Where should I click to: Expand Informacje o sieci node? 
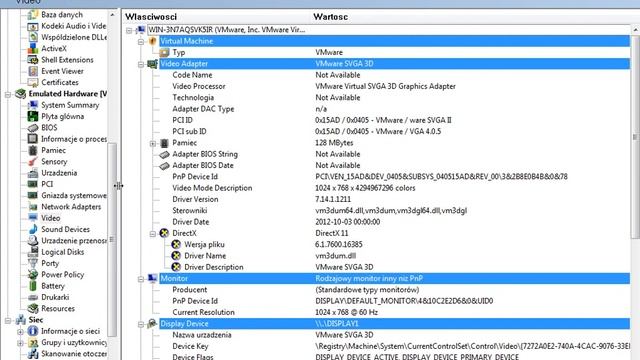pyautogui.click(x=20, y=332)
